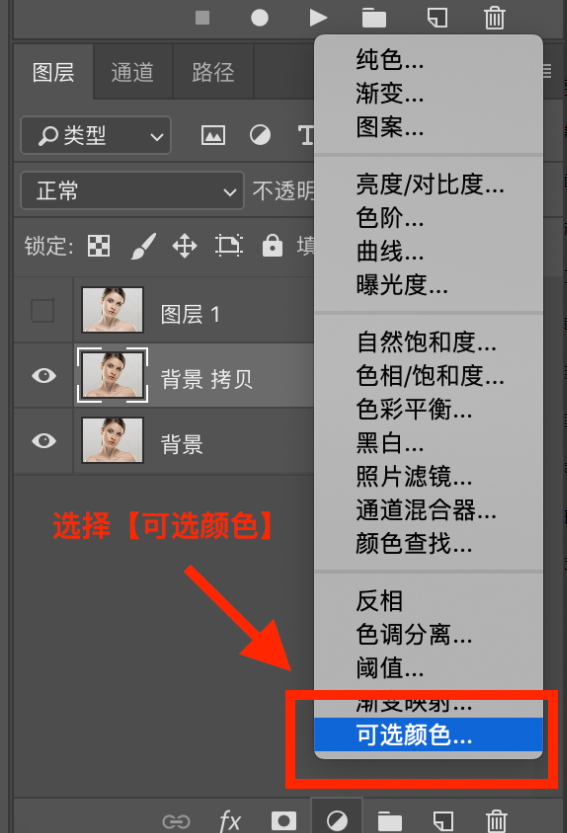Choose 反相 from the menu
Screen dimensions: 567x833
coord(428,601)
